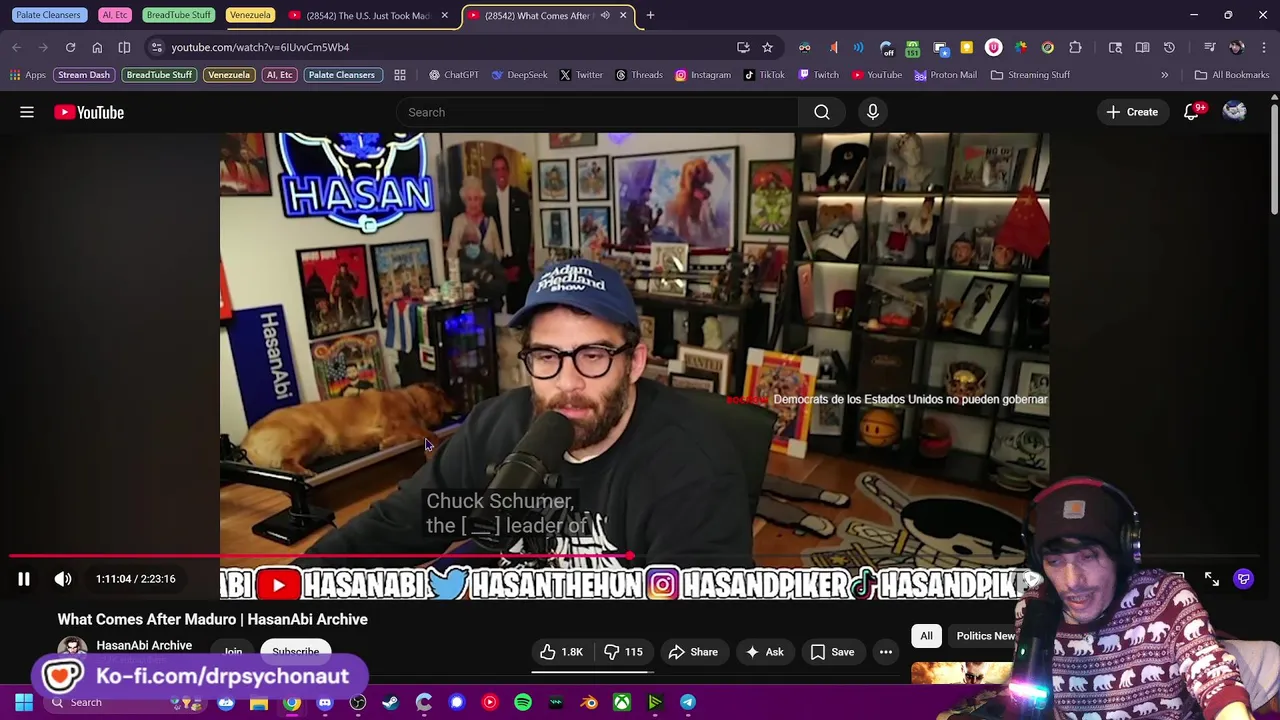Open the TikTok bookmark

[764, 75]
